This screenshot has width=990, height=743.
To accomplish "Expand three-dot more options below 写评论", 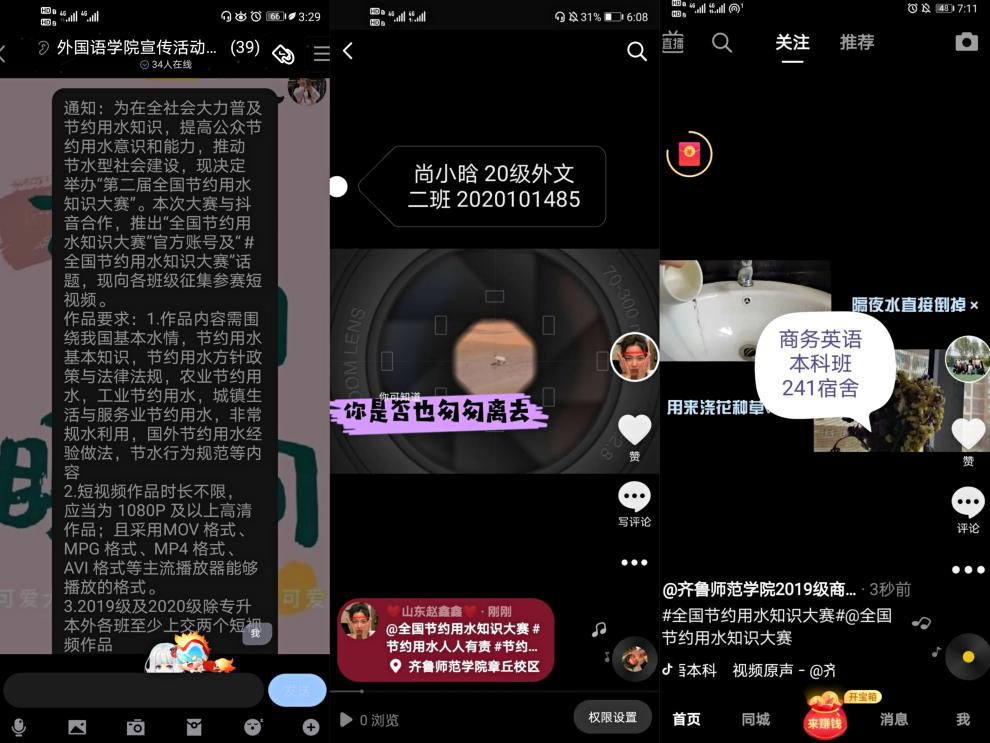I will [x=634, y=563].
